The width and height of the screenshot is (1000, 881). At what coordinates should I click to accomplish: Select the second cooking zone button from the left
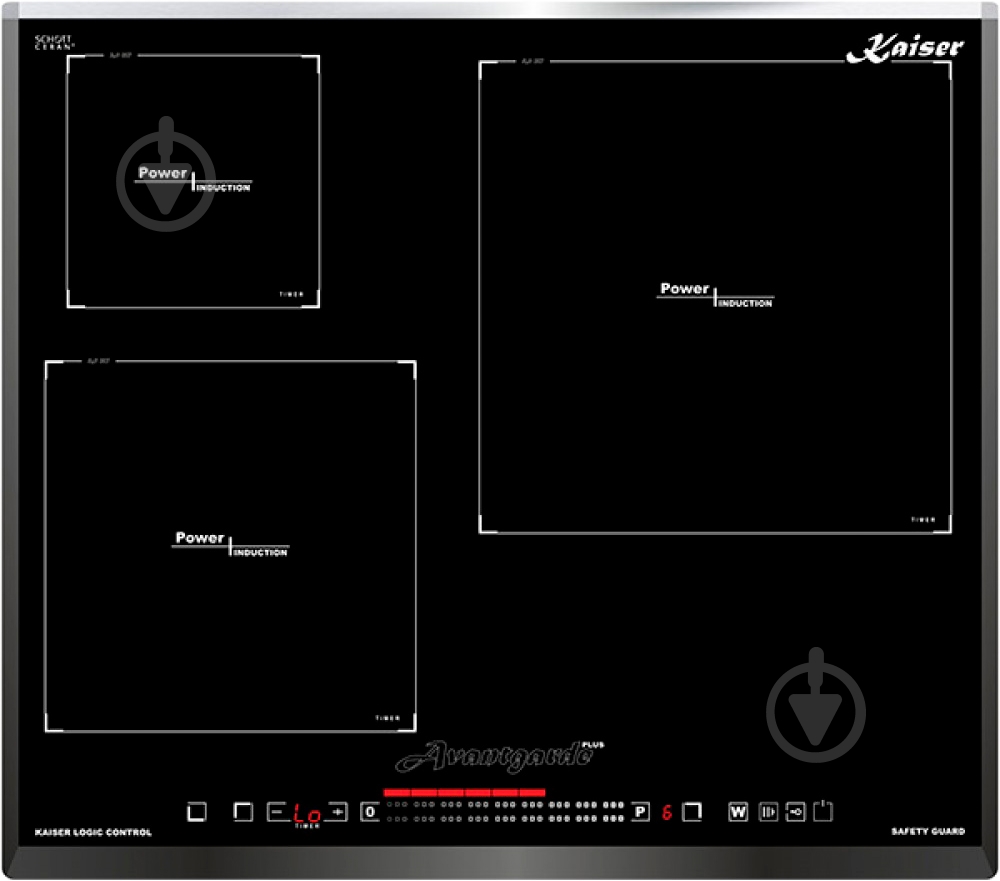coord(243,811)
